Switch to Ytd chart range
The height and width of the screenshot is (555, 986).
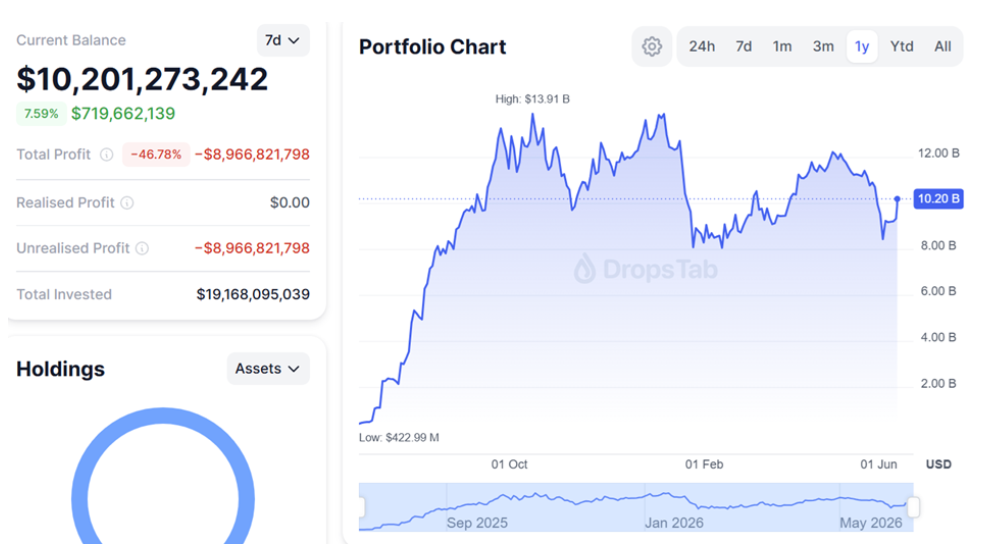(x=902, y=47)
